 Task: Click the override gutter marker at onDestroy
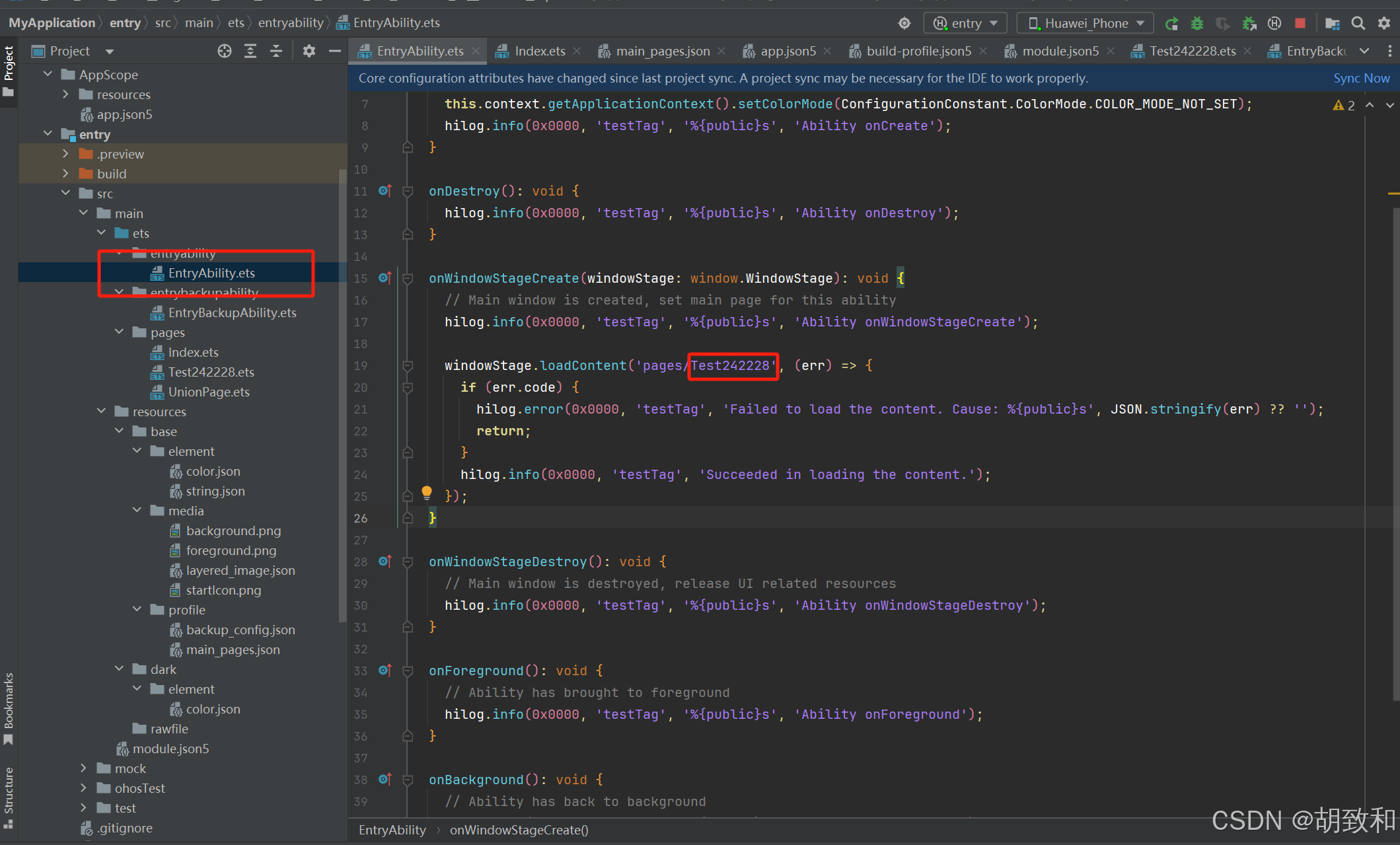(x=385, y=191)
